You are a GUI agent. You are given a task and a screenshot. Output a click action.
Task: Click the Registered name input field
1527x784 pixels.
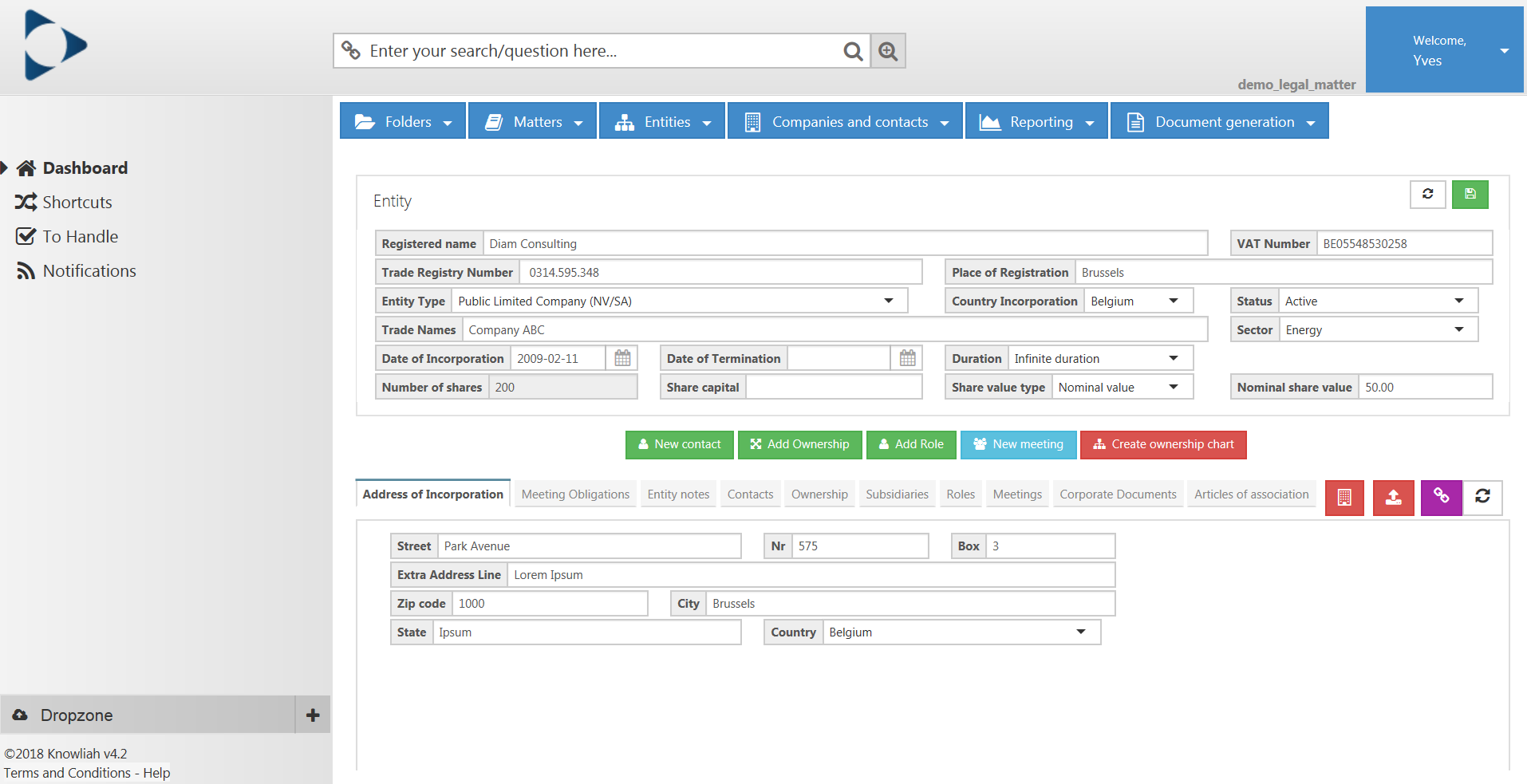click(x=845, y=243)
